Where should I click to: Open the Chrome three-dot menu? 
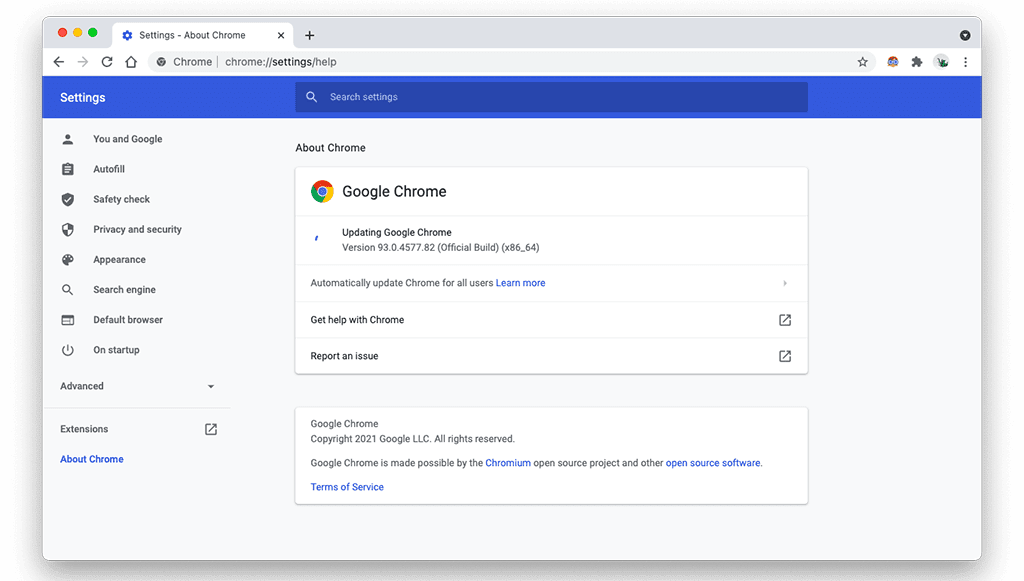(x=966, y=62)
